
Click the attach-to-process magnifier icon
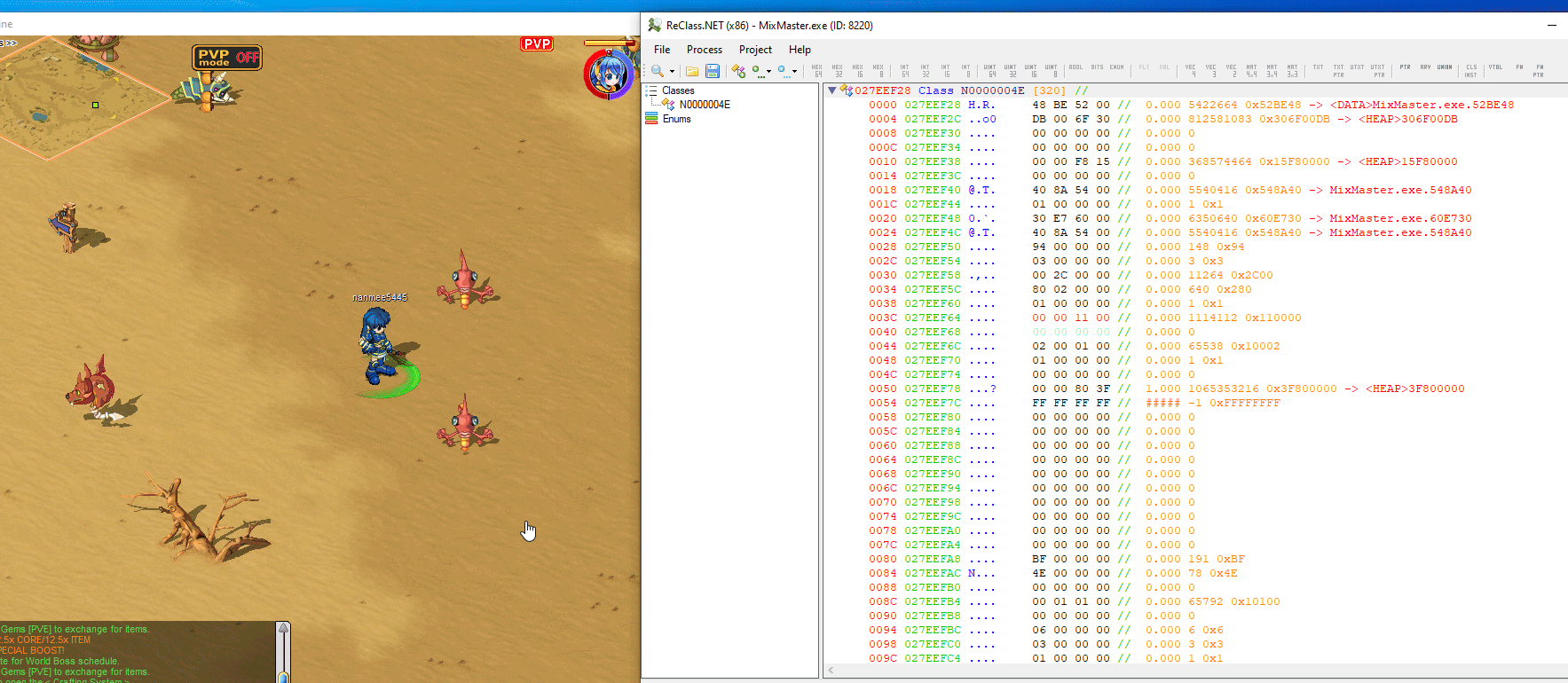pos(658,71)
